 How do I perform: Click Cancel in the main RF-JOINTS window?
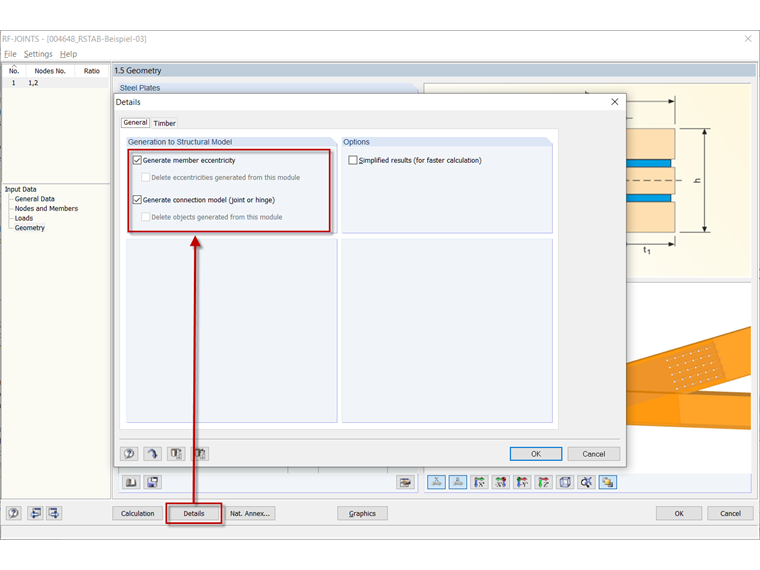click(x=730, y=513)
